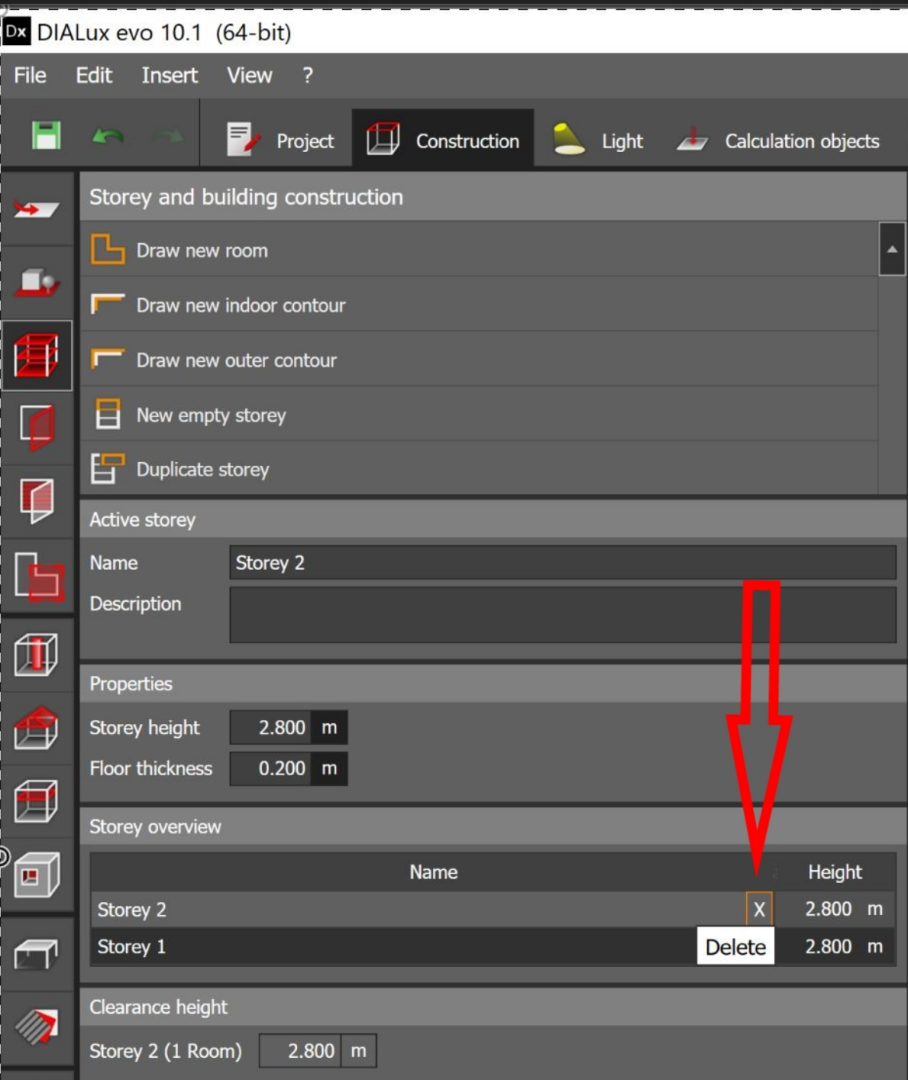Select the roof tool with red pitched top
908x1080 pixels.
(37, 728)
